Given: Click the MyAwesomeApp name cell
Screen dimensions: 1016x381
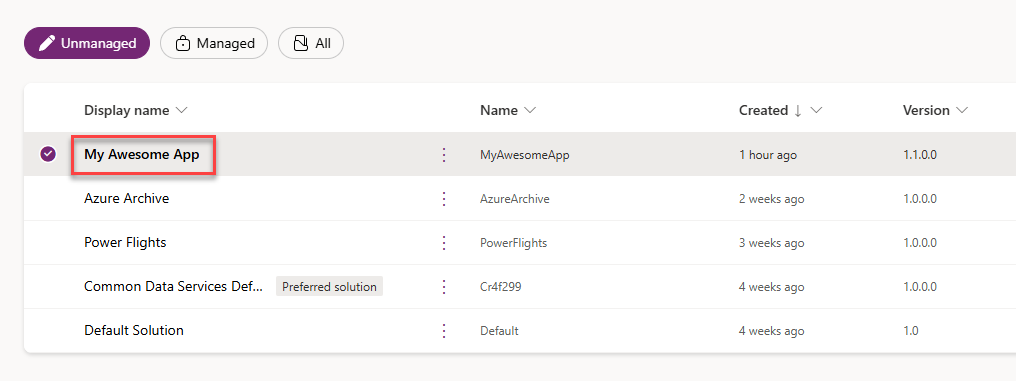Looking at the screenshot, I should click(524, 155).
